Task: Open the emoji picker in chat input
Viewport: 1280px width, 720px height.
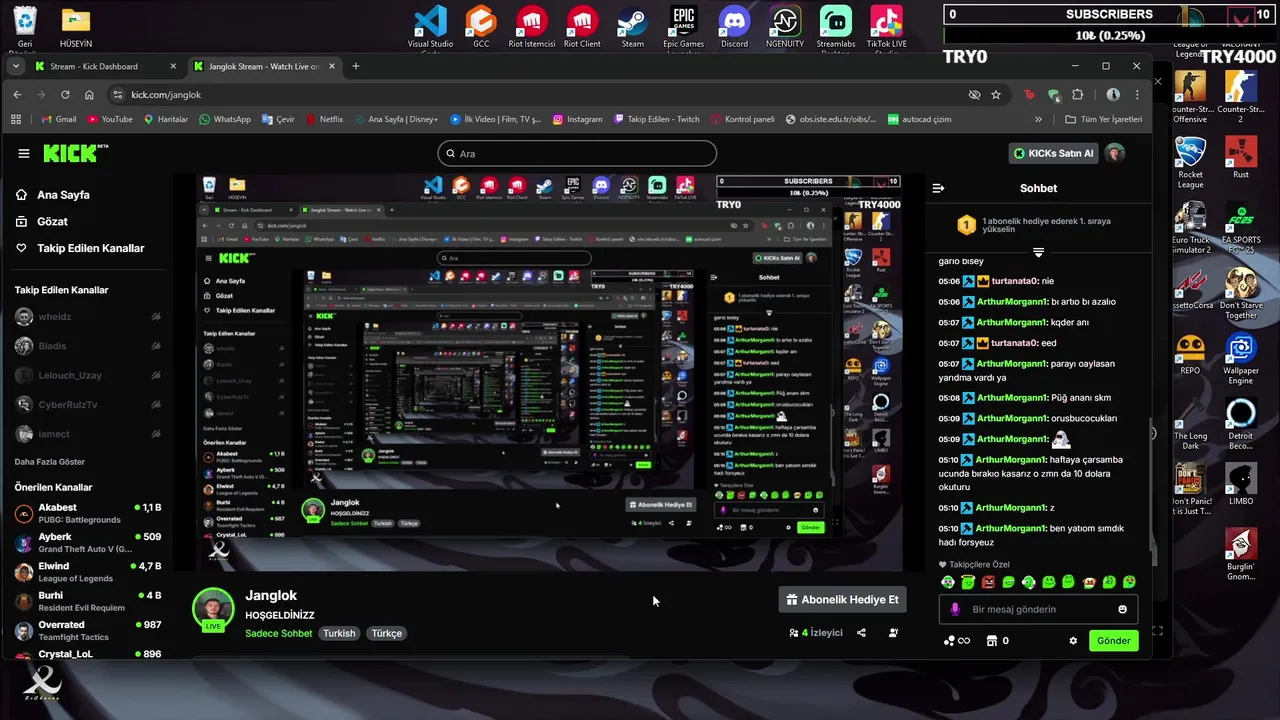Action: (1122, 609)
